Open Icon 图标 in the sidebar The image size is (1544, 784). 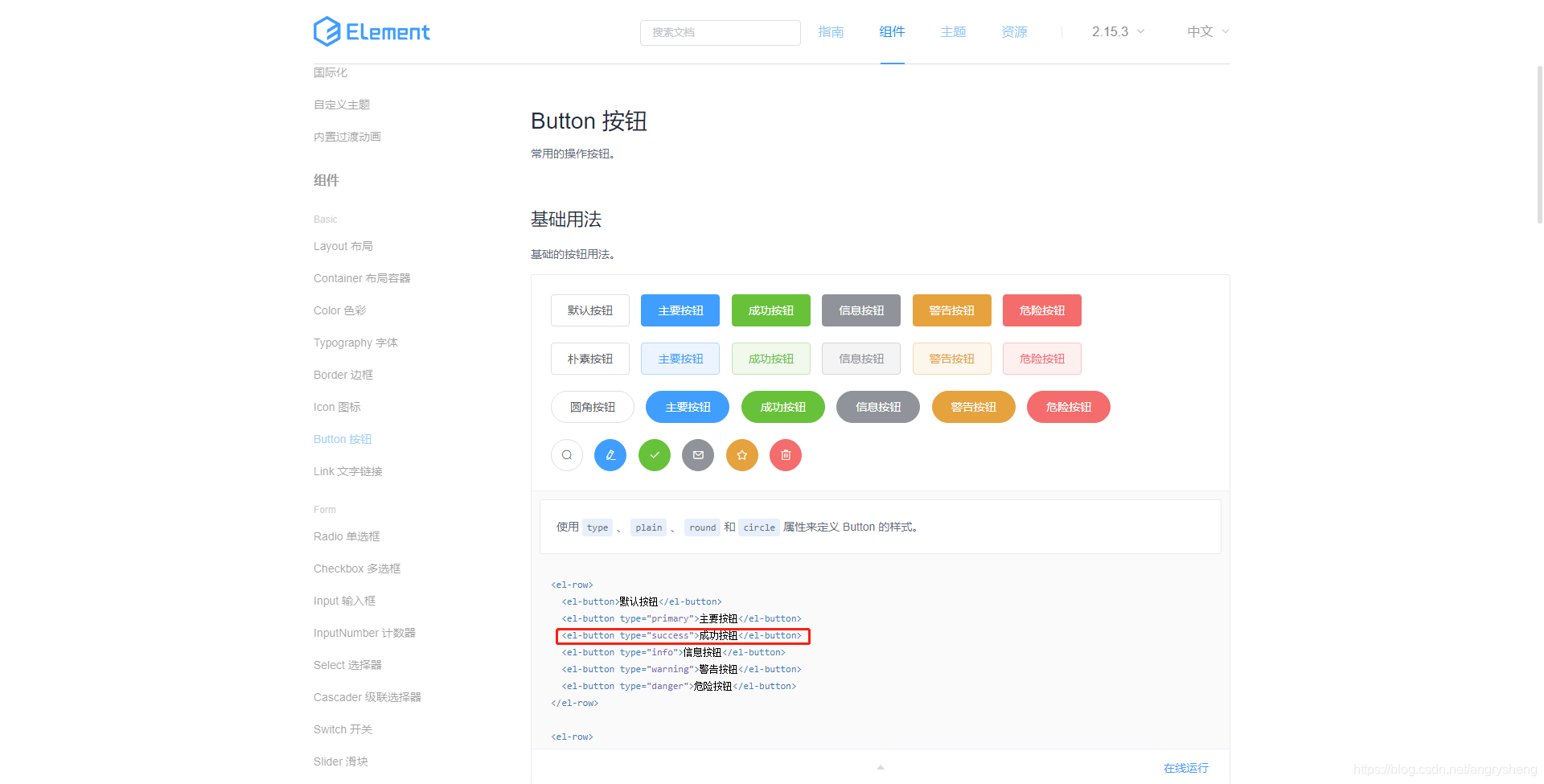coord(337,407)
